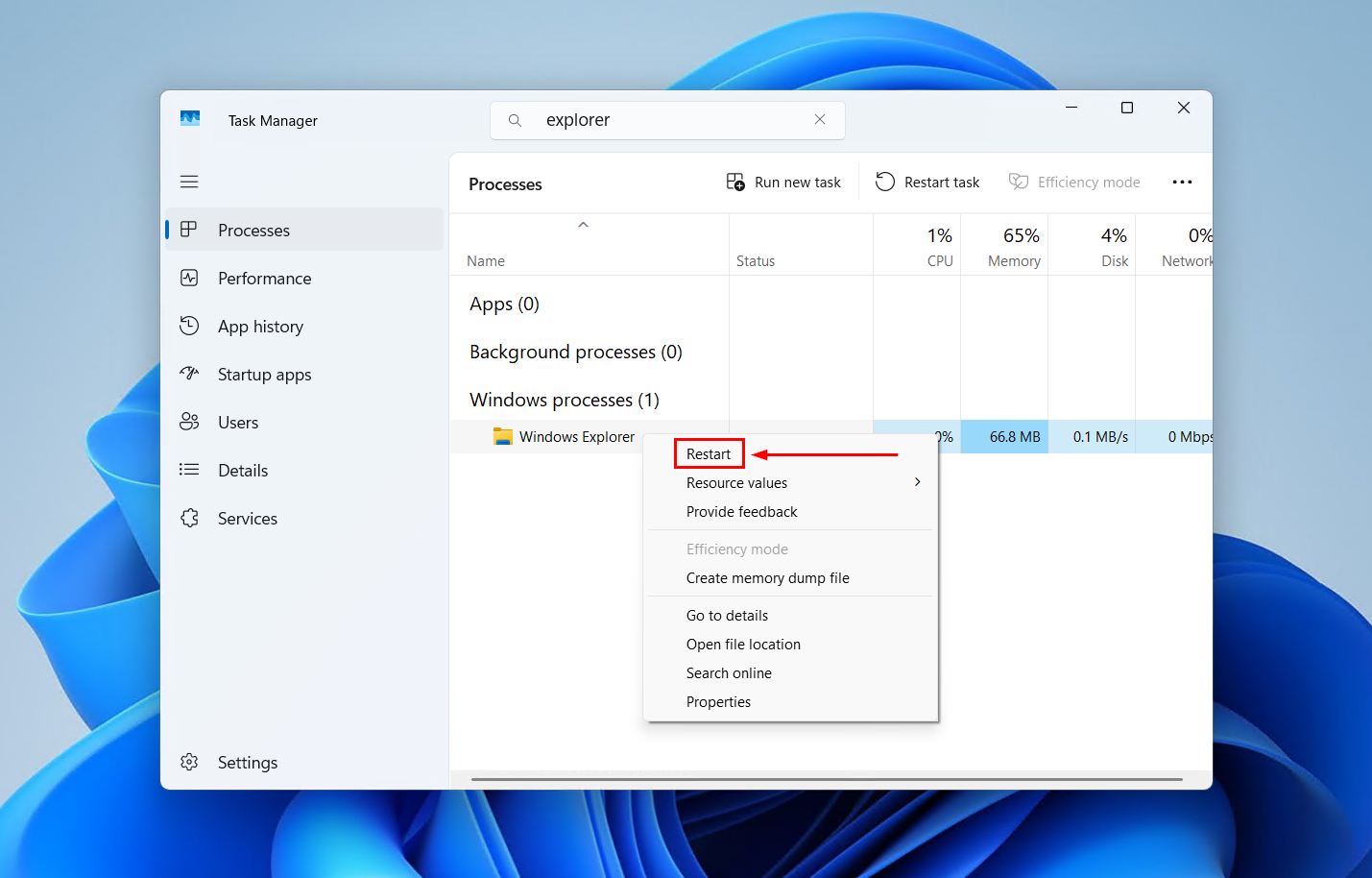1372x878 pixels.
Task: Click the Windows Explorer folder icon
Action: pos(502,436)
